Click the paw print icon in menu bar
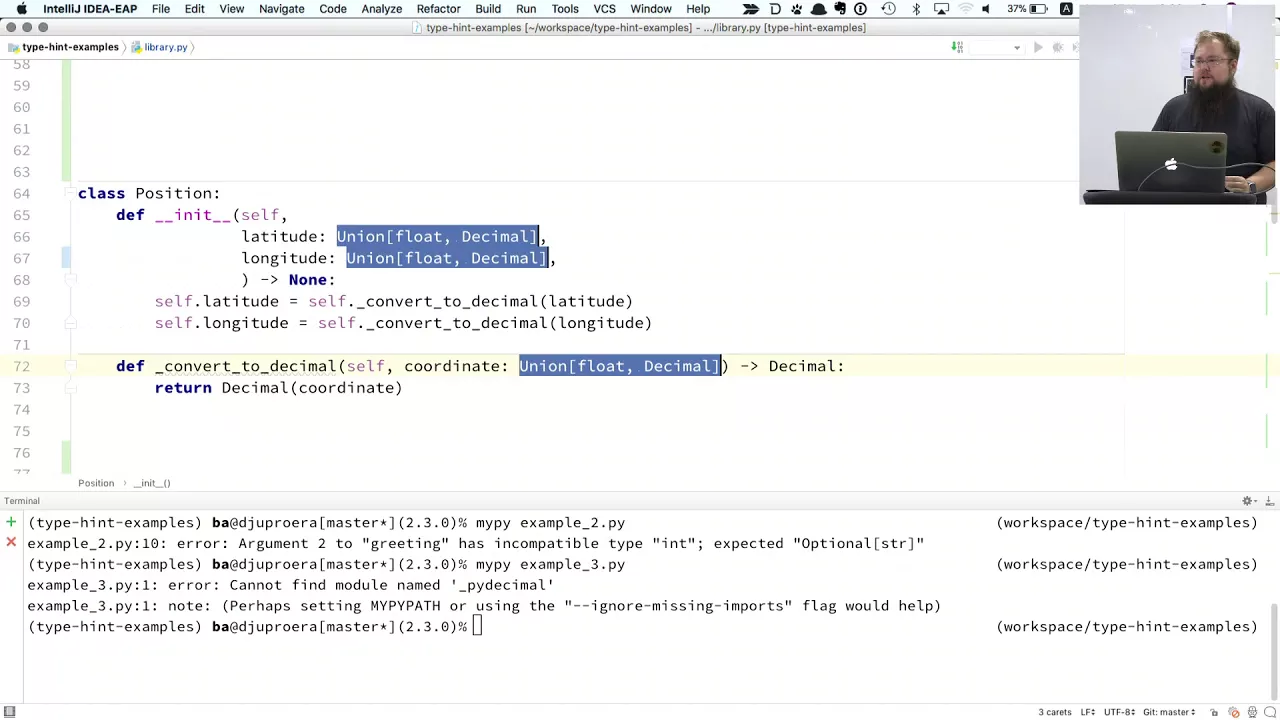 (797, 9)
